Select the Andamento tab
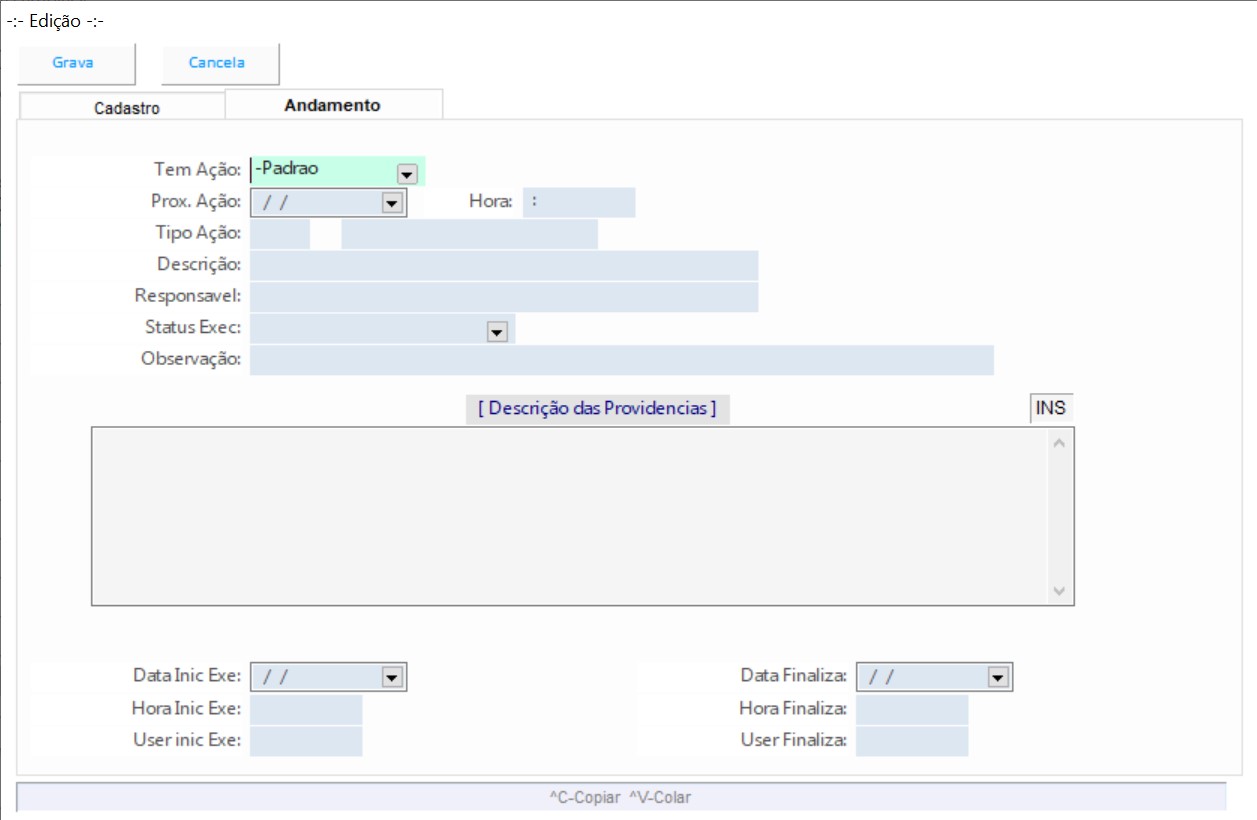1257x820 pixels. tap(332, 105)
